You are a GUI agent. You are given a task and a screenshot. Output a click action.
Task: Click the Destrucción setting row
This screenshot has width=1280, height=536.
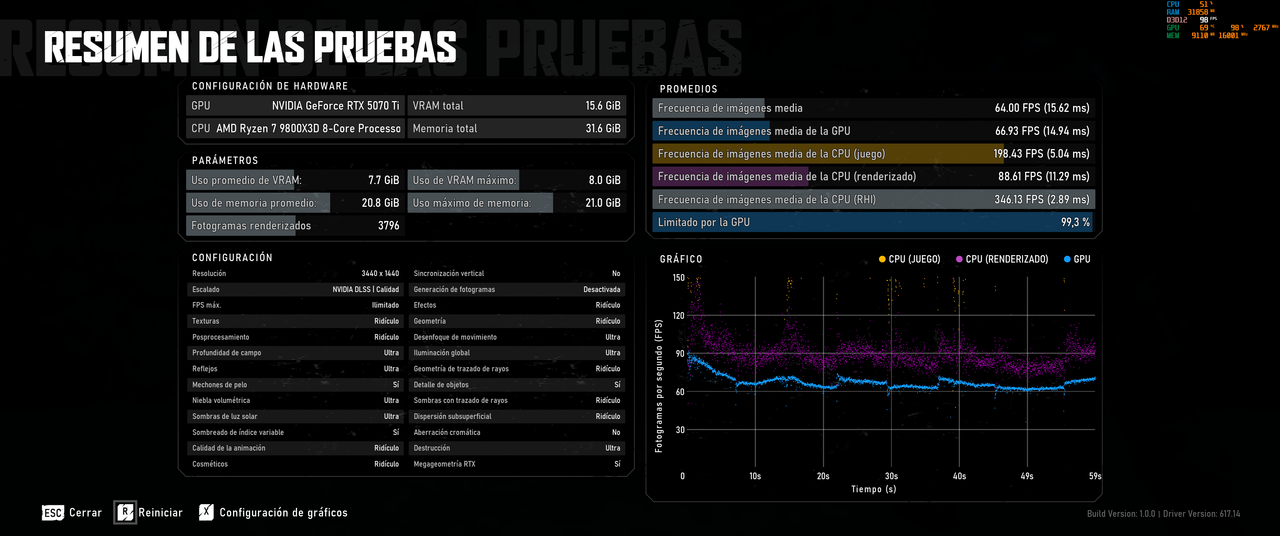(x=517, y=448)
